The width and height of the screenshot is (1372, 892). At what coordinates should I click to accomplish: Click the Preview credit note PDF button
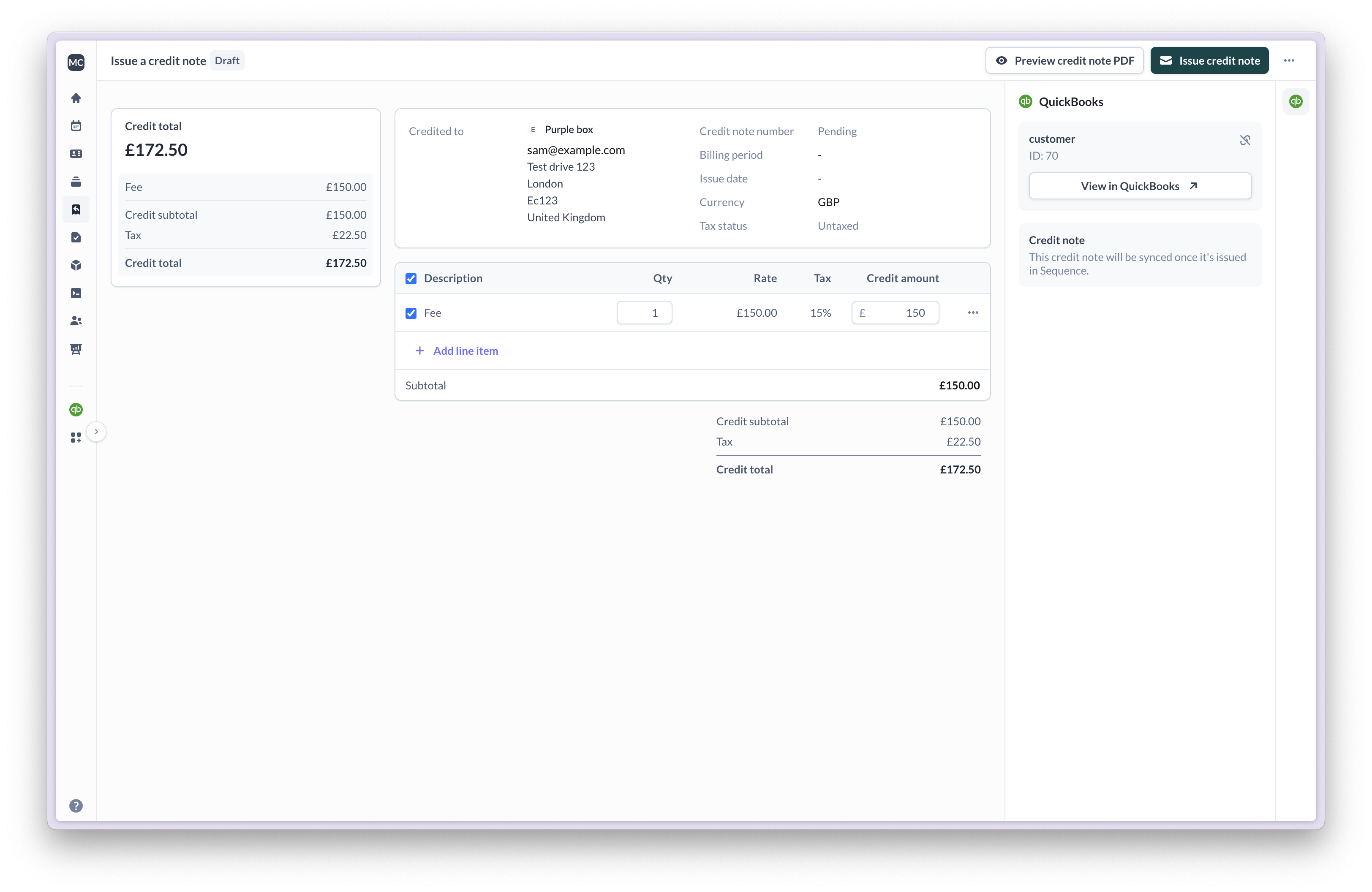pos(1064,60)
